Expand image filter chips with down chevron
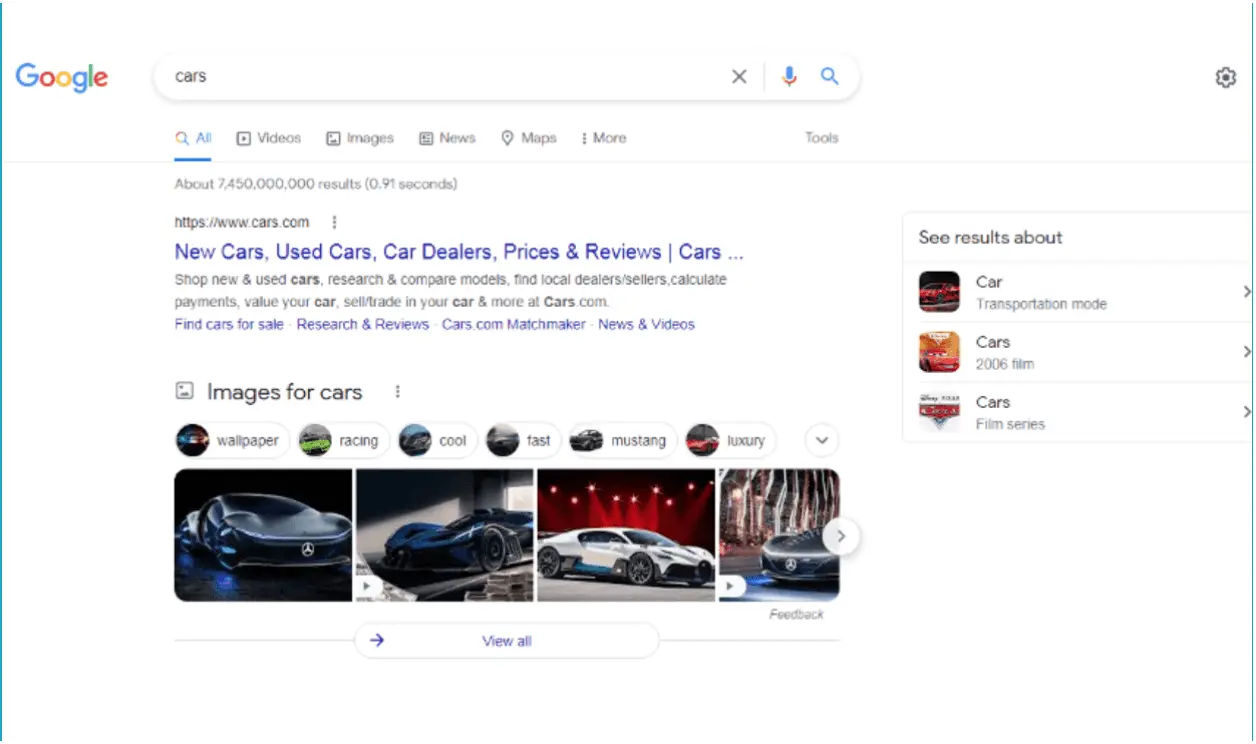This screenshot has width=1256, height=744. pyautogui.click(x=822, y=440)
